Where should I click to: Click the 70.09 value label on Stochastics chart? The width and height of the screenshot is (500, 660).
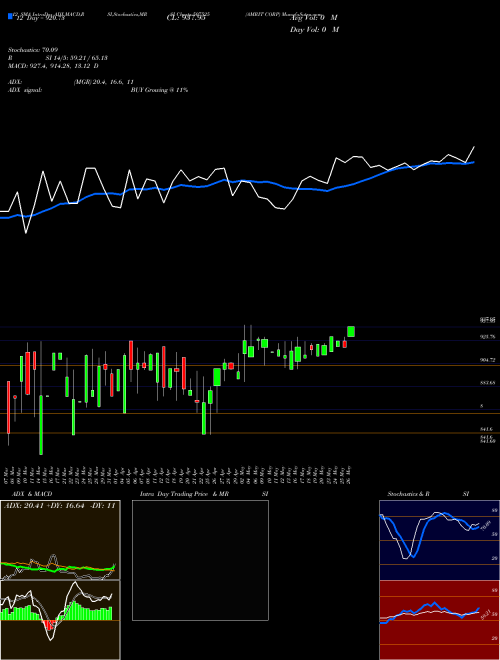pyautogui.click(x=486, y=526)
